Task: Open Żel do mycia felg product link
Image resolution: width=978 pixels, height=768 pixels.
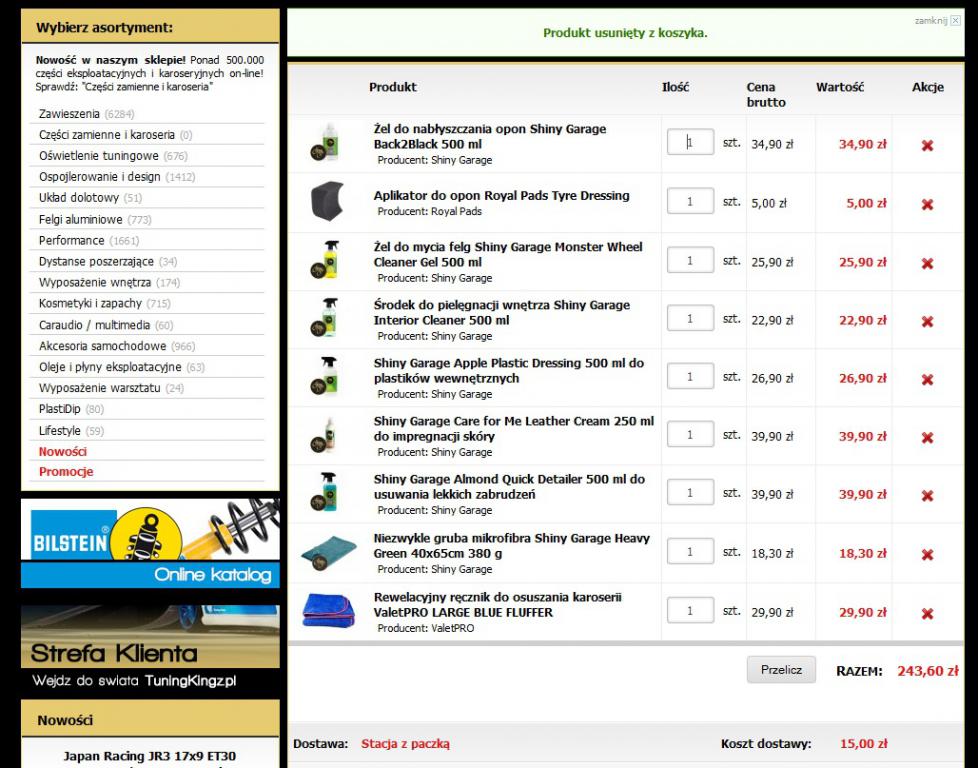Action: click(x=508, y=255)
